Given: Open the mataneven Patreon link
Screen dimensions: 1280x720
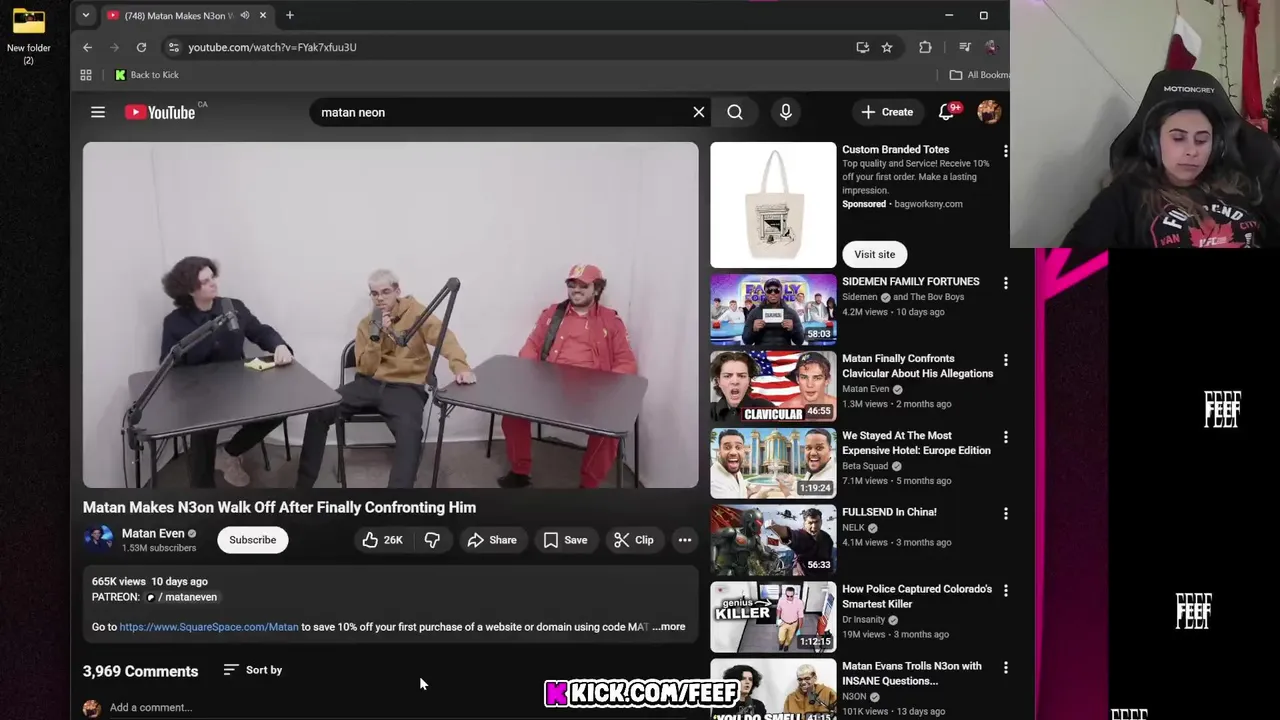Looking at the screenshot, I should pyautogui.click(x=181, y=597).
